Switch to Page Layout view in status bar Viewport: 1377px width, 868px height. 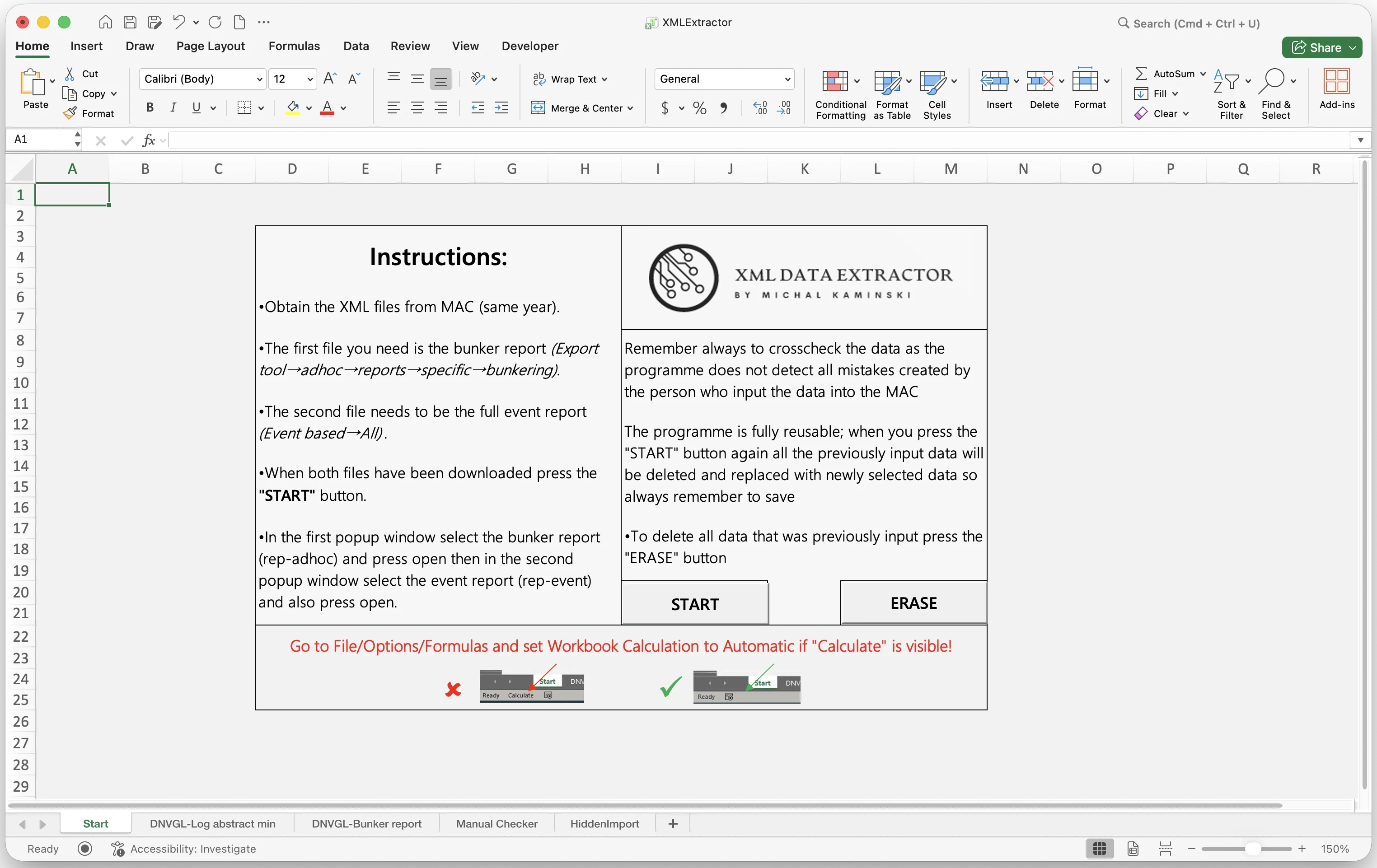[x=1132, y=849]
